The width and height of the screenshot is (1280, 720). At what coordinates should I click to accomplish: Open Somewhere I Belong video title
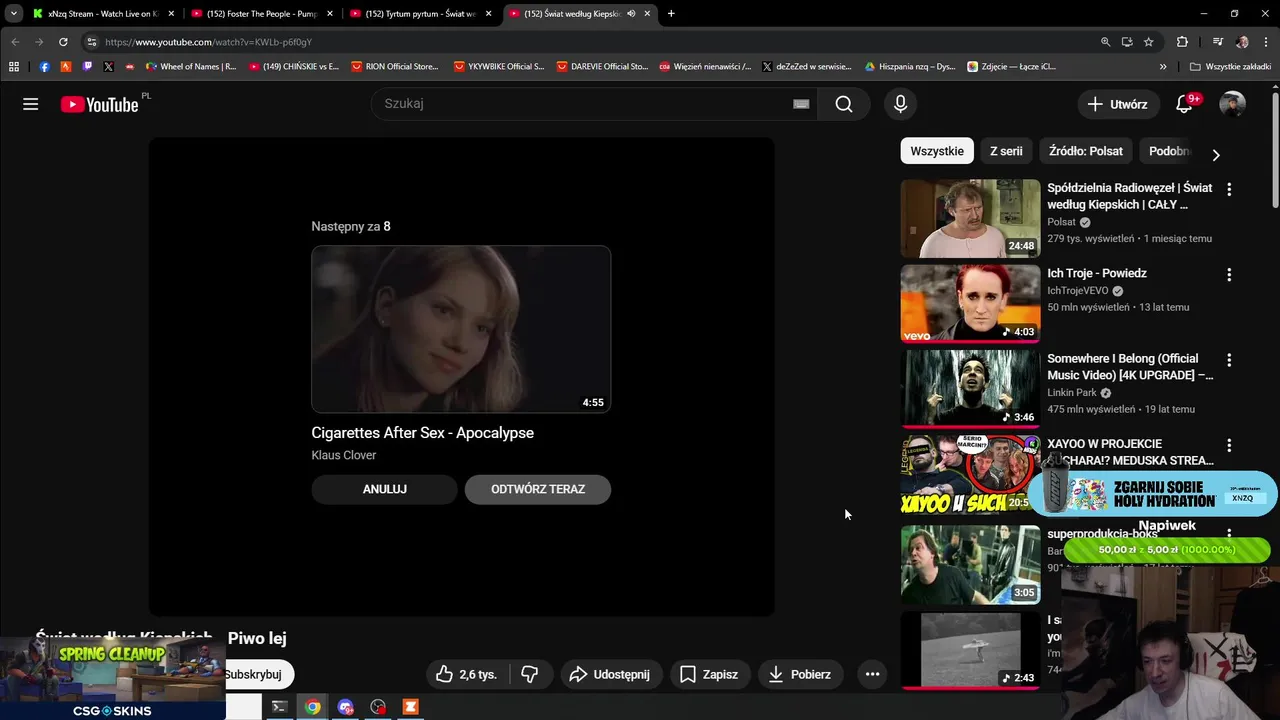pos(1130,367)
